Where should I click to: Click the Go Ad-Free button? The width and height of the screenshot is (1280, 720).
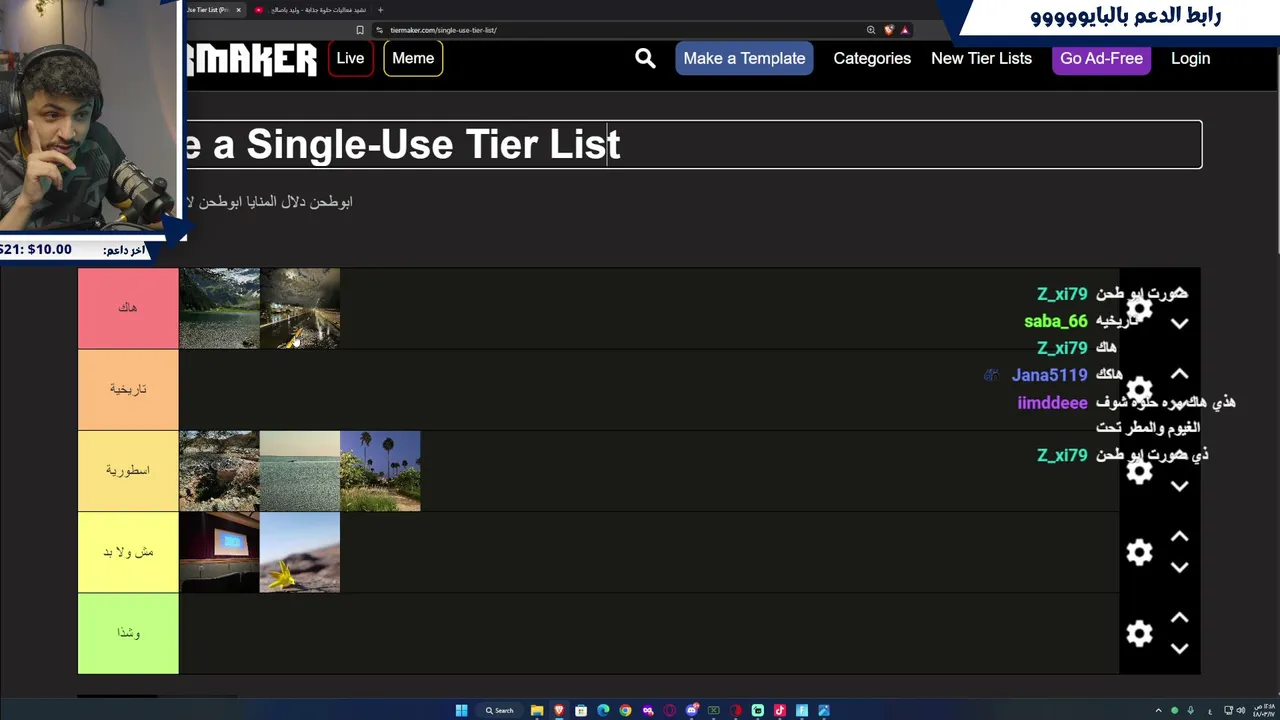1101,58
